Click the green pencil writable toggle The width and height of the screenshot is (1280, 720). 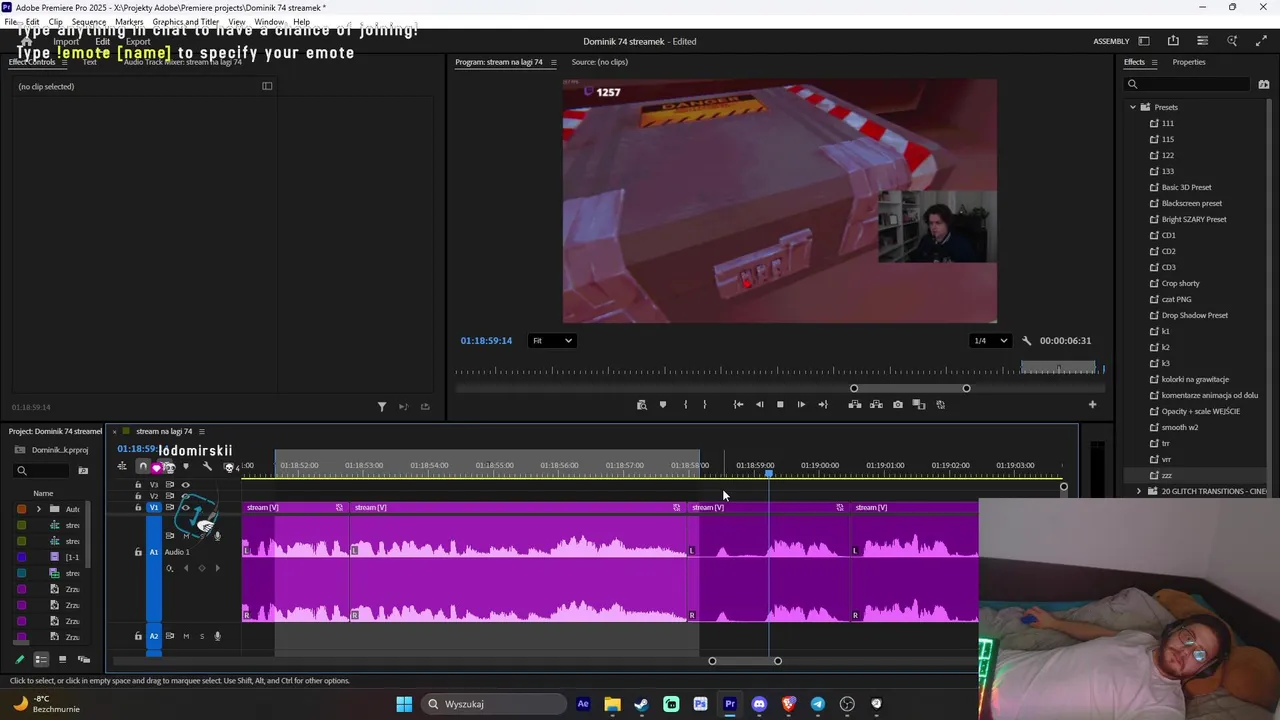(x=19, y=660)
